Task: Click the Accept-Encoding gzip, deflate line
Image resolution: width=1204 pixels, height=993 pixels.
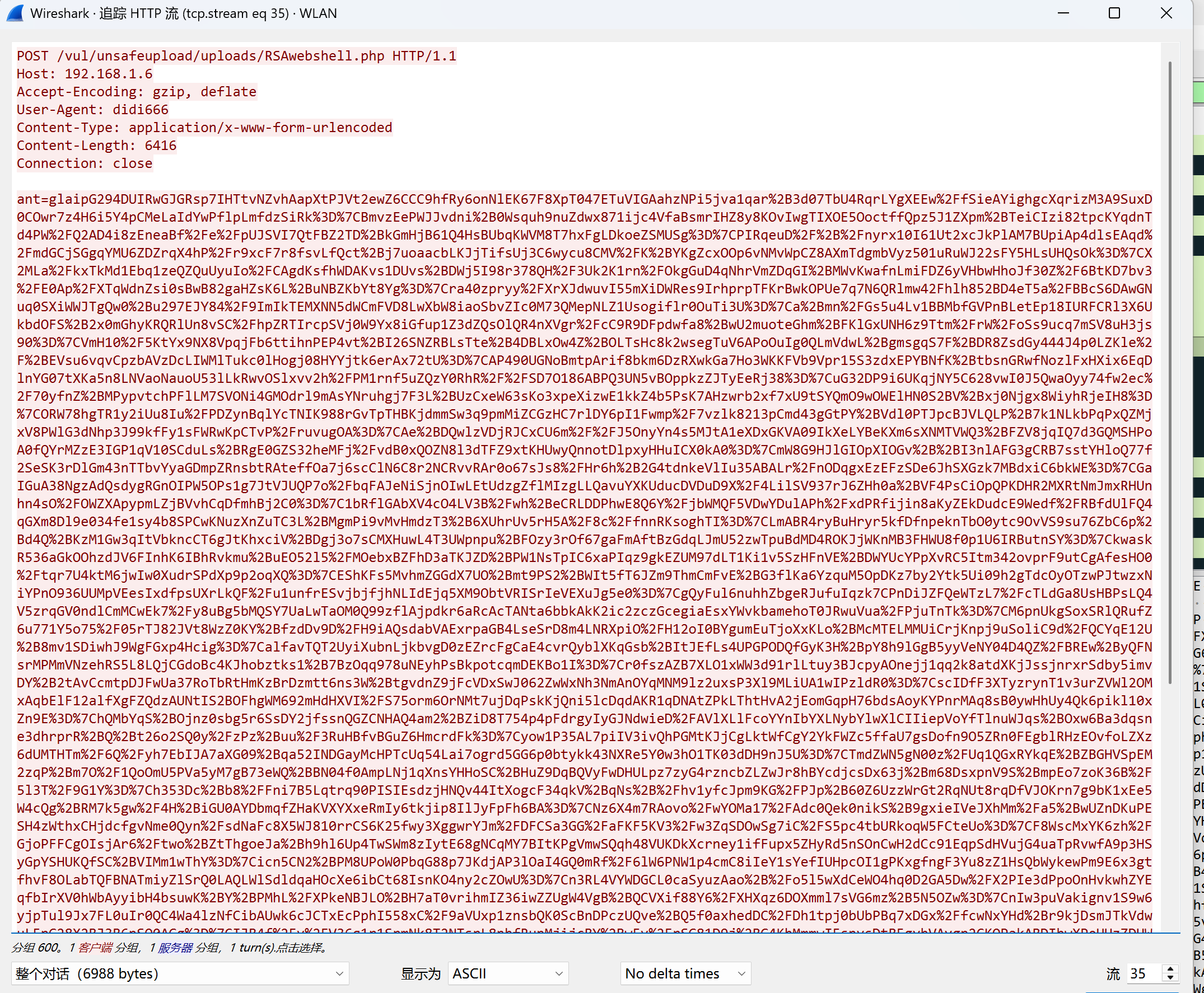Action: (x=137, y=92)
